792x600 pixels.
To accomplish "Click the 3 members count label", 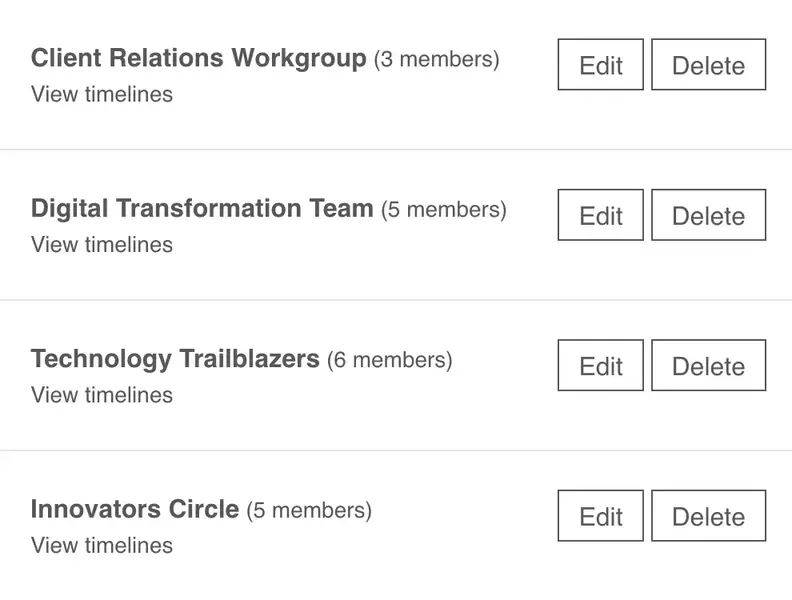I will click(x=436, y=59).
